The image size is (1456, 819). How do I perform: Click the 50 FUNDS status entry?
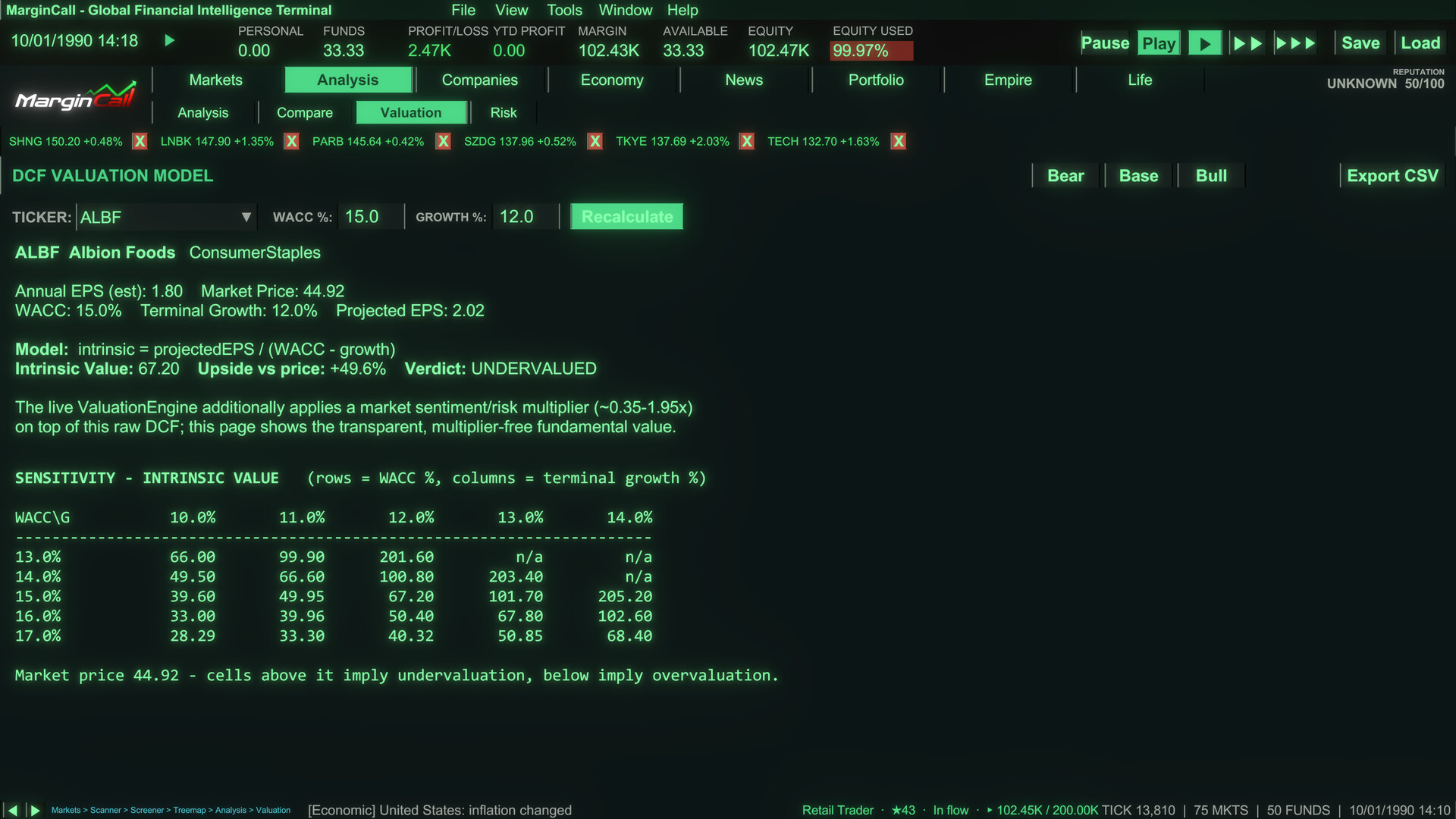coord(1298,811)
